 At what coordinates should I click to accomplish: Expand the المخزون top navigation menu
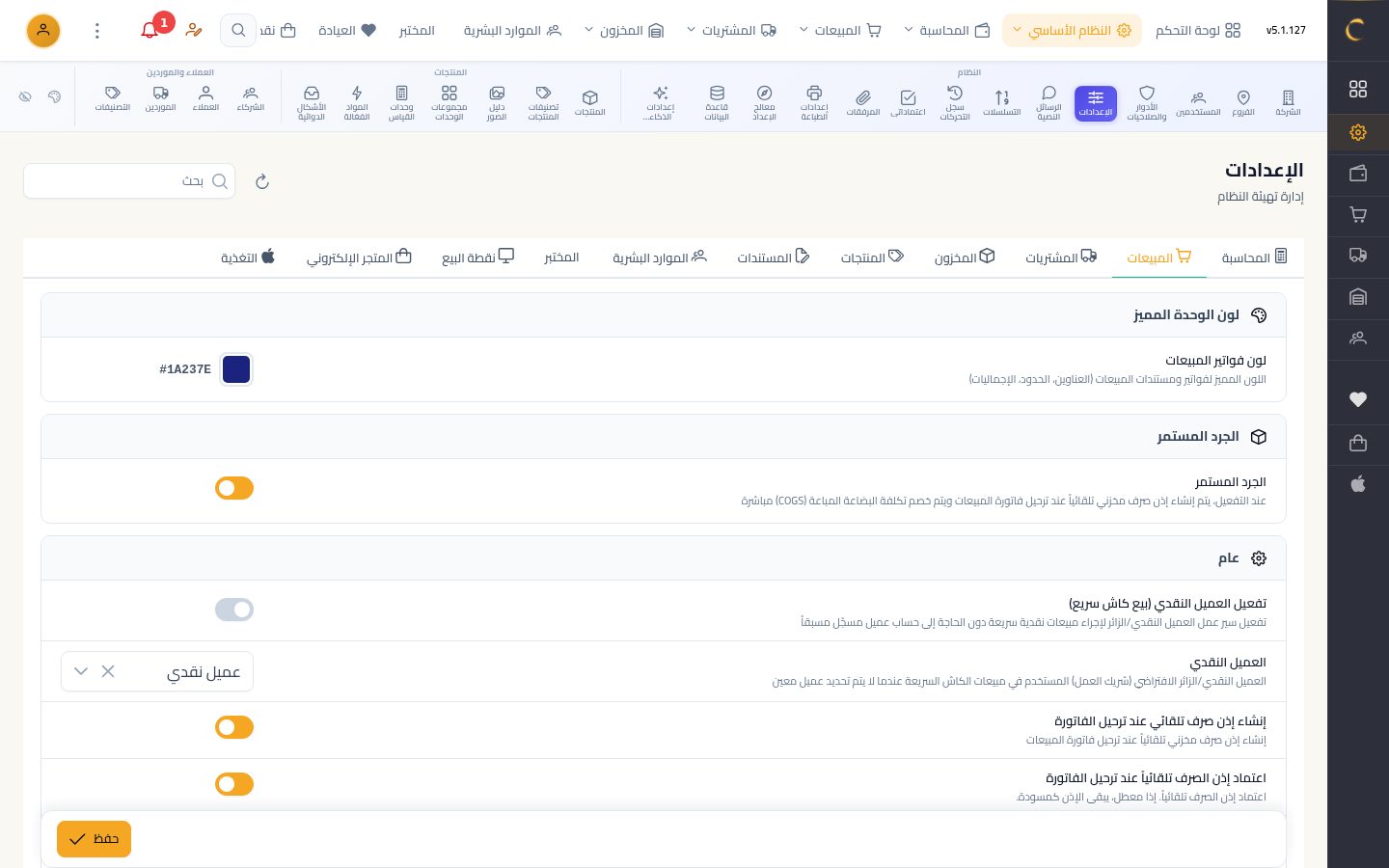click(x=624, y=31)
